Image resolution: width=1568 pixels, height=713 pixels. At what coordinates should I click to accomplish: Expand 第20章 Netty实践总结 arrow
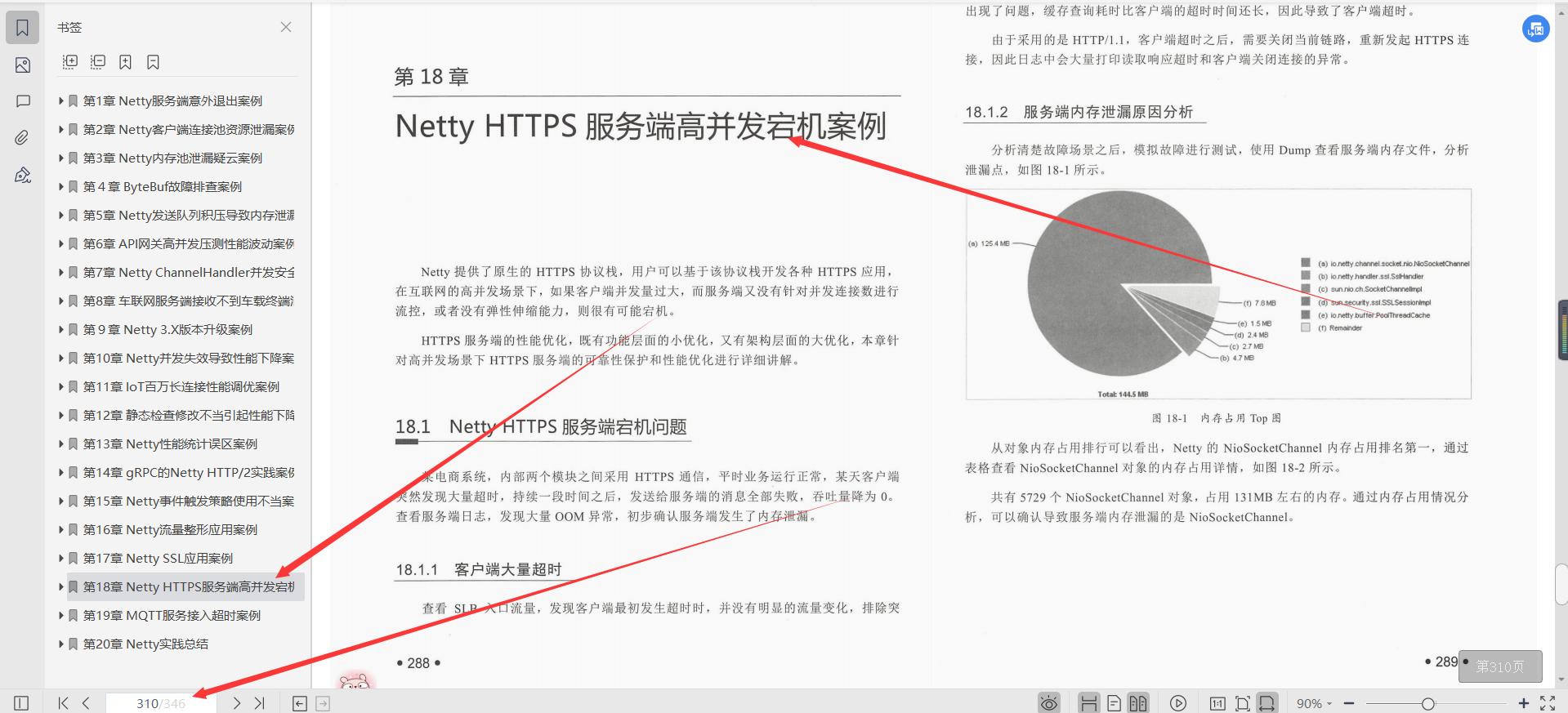coord(61,644)
